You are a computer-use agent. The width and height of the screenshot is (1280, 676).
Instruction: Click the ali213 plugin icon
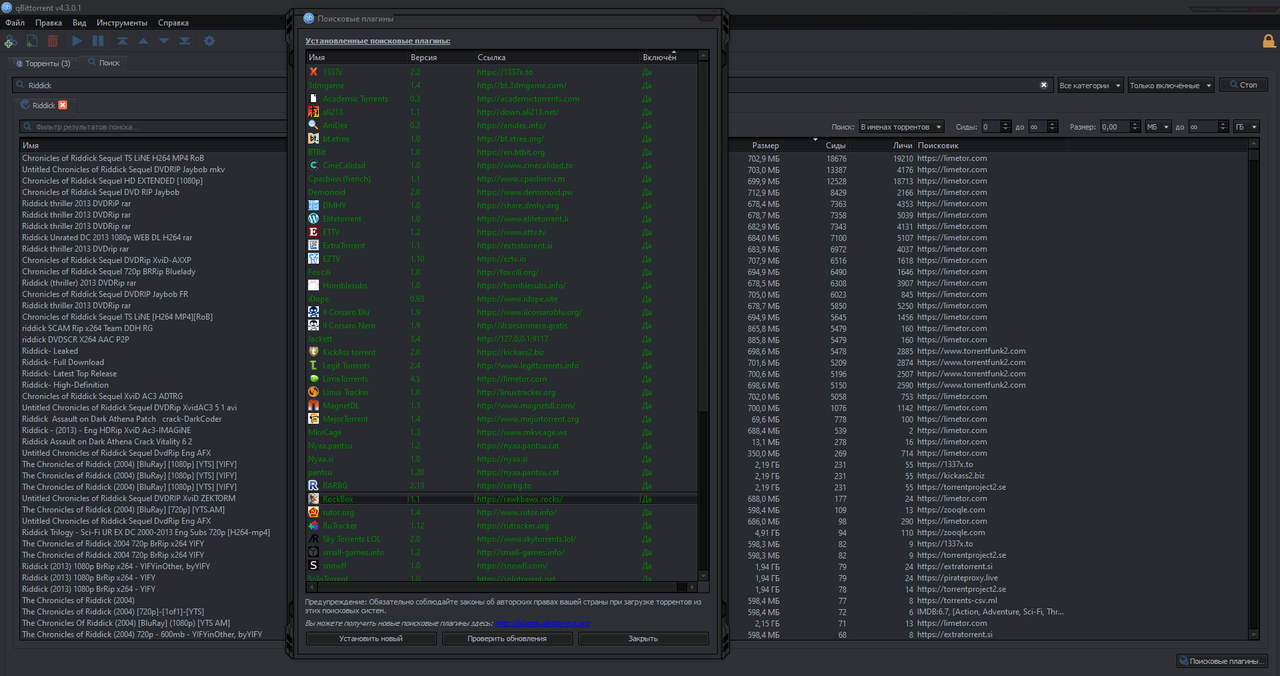(314, 112)
